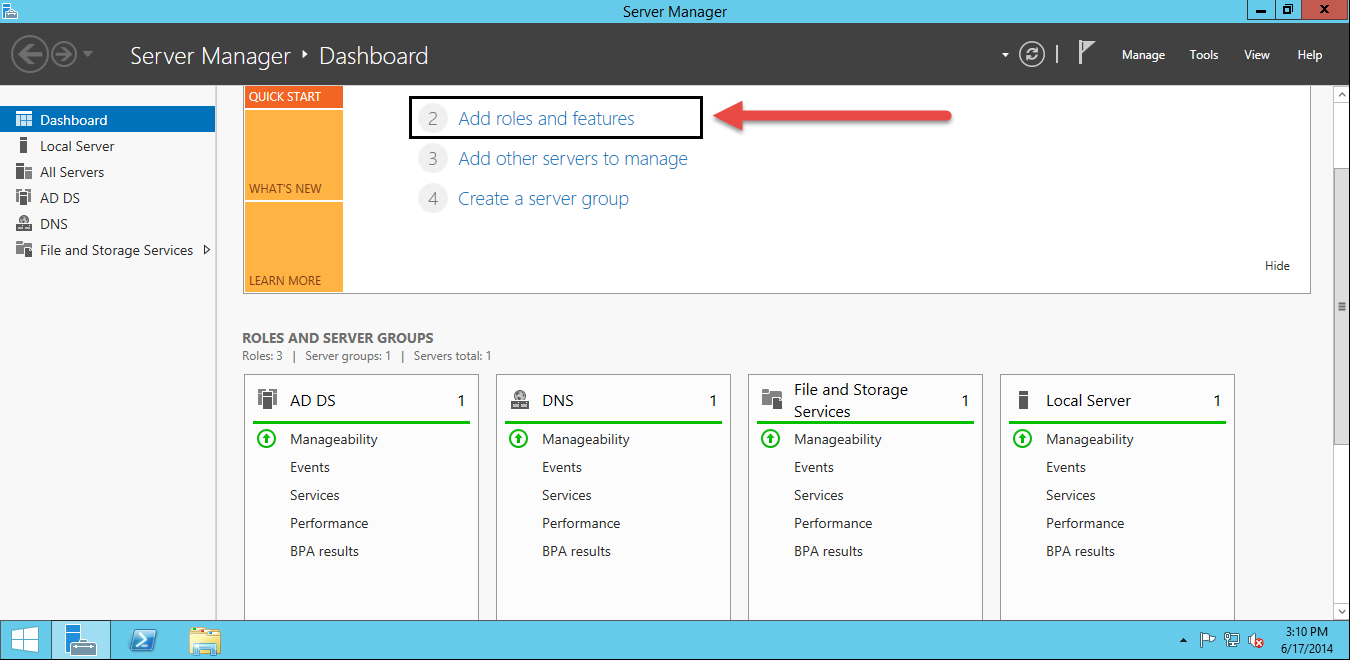Launch PowerShell from the taskbar

coord(143,640)
